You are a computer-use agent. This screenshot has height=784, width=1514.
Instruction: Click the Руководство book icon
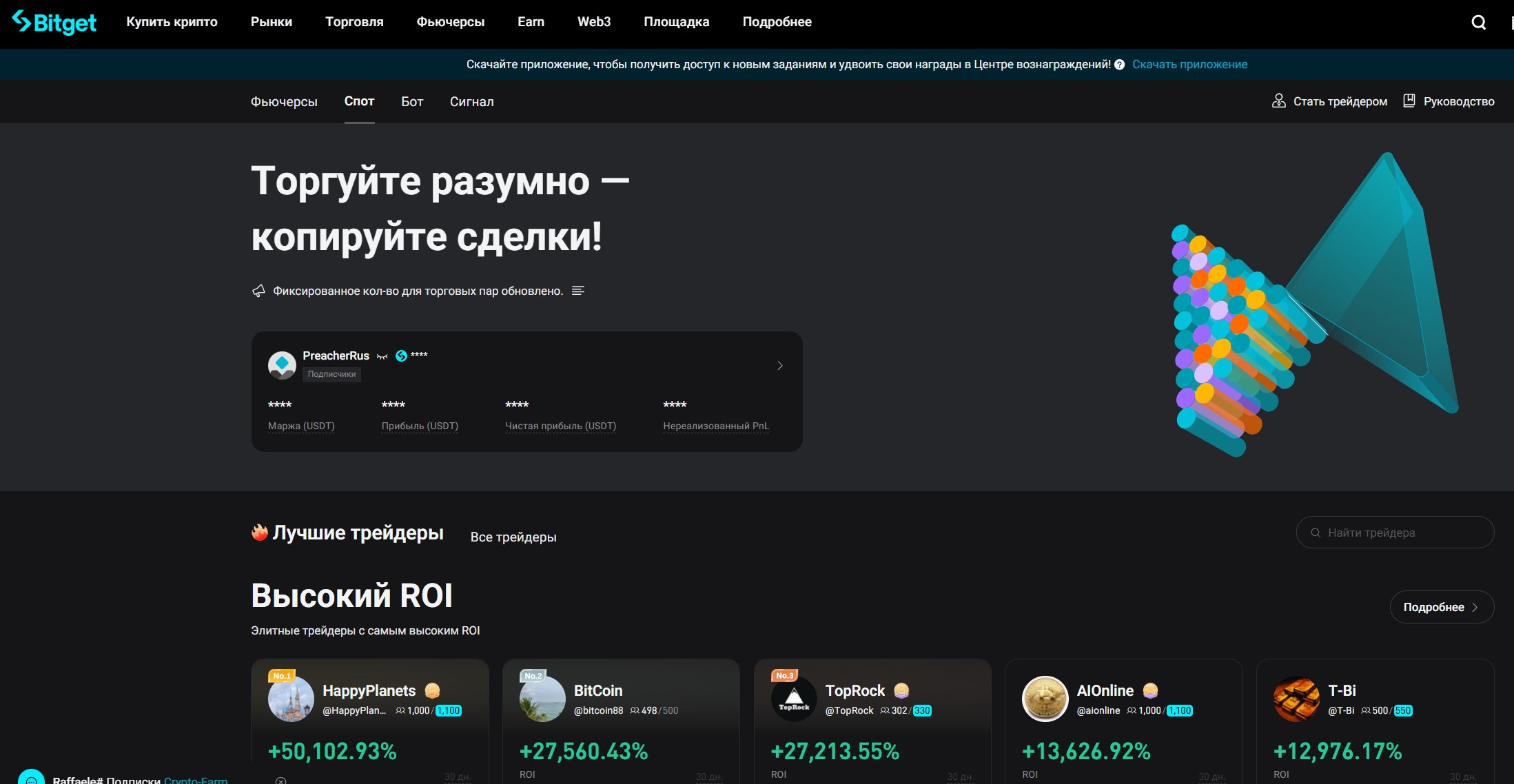point(1409,101)
